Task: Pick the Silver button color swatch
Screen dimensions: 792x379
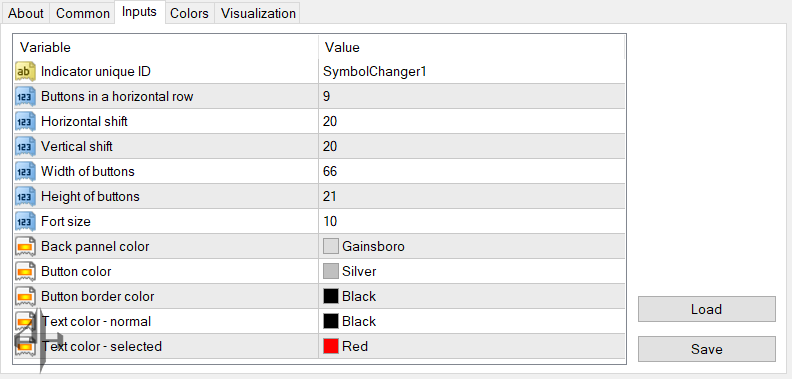Action: pyautogui.click(x=331, y=271)
